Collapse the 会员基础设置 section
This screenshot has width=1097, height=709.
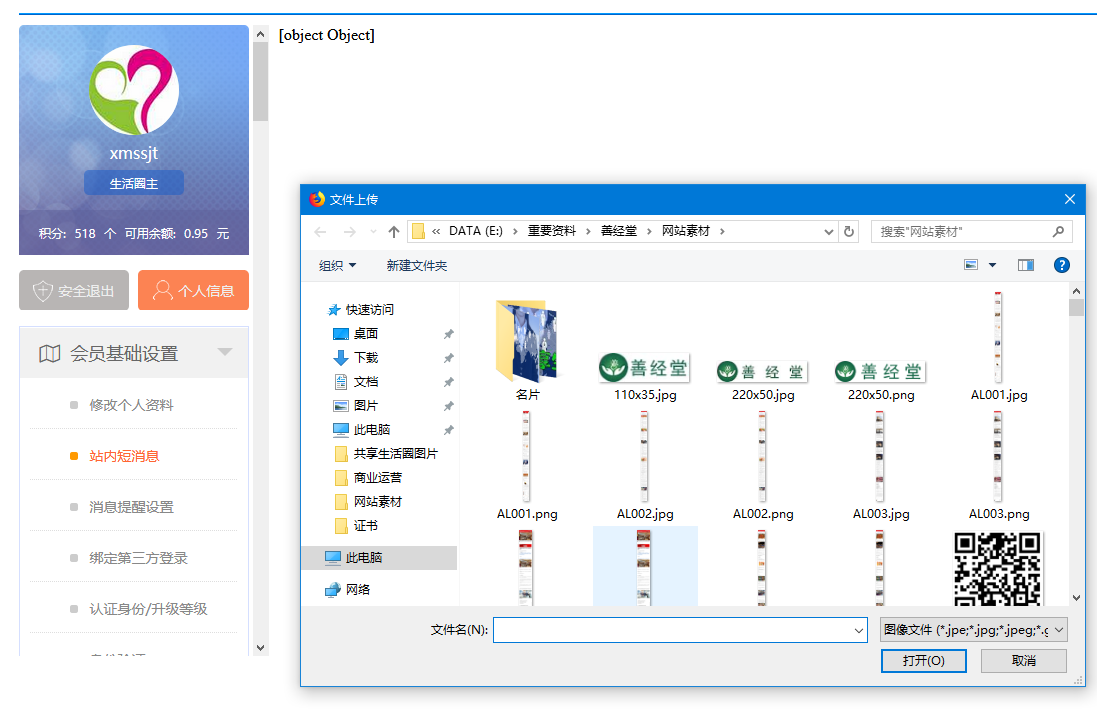pos(225,352)
